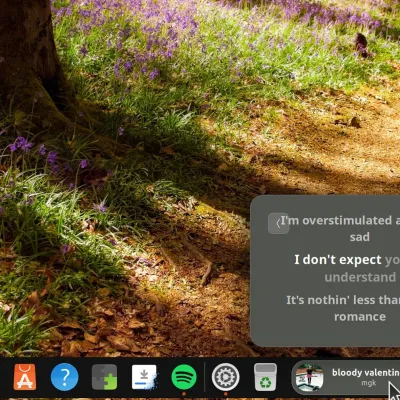Image resolution: width=400 pixels, height=400 pixels.
Task: Click the artist name "mgk"
Action: (x=369, y=383)
